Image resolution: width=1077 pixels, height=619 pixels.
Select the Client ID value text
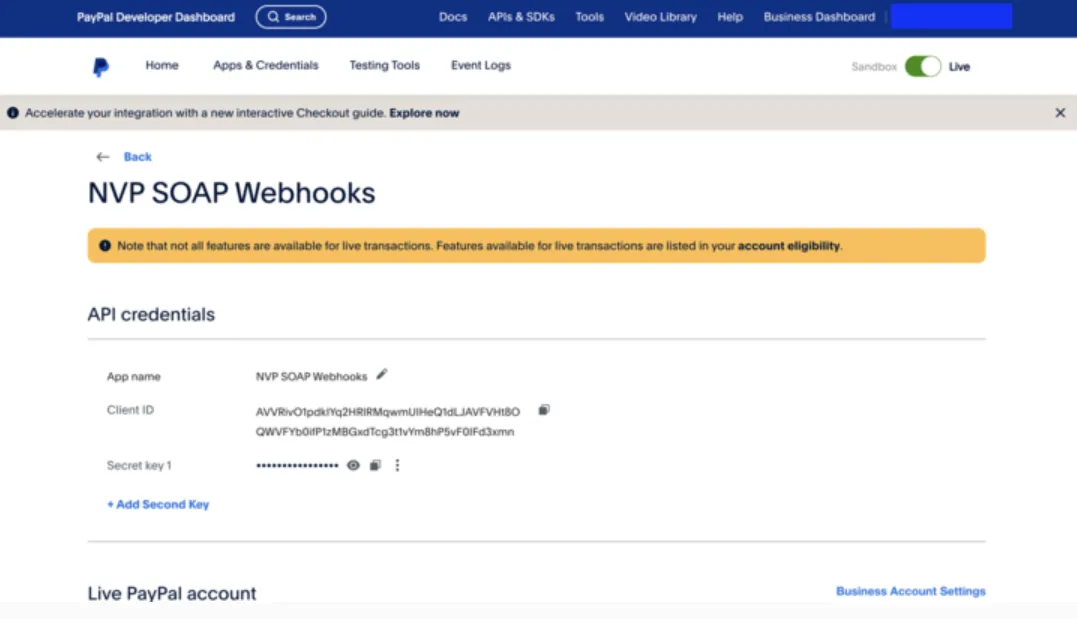[387, 422]
